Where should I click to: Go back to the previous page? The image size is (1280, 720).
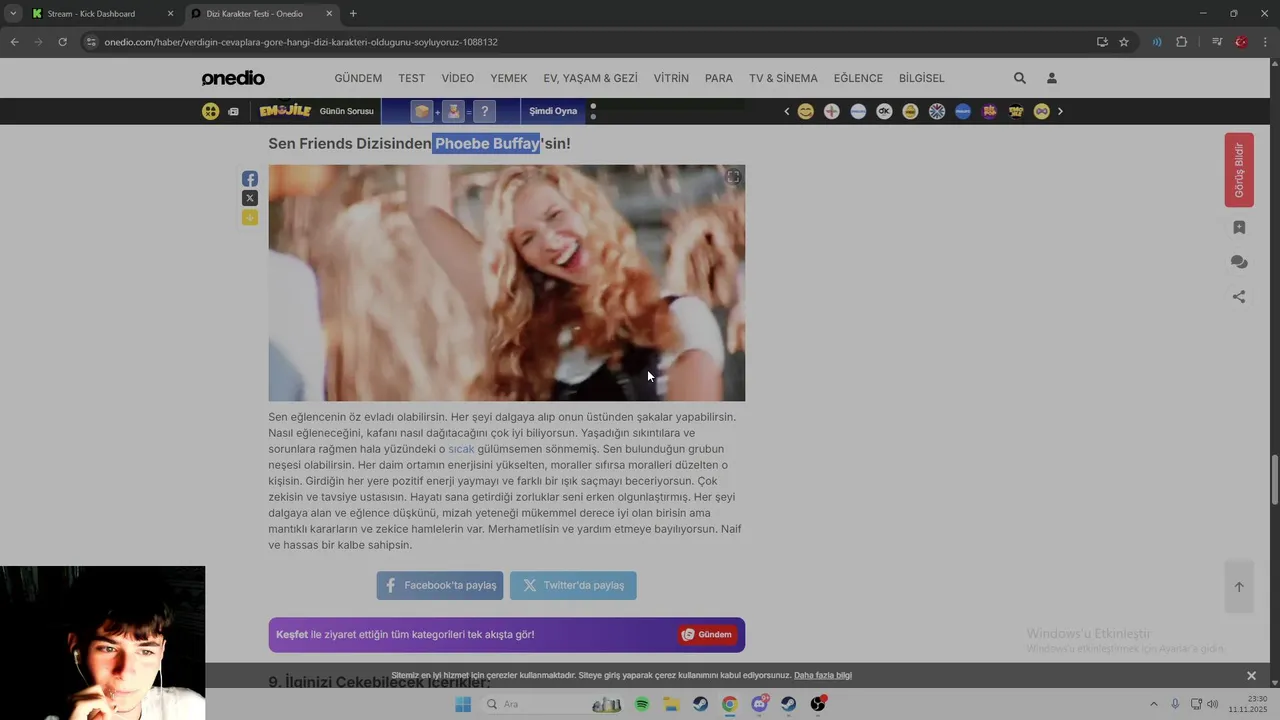[x=14, y=42]
